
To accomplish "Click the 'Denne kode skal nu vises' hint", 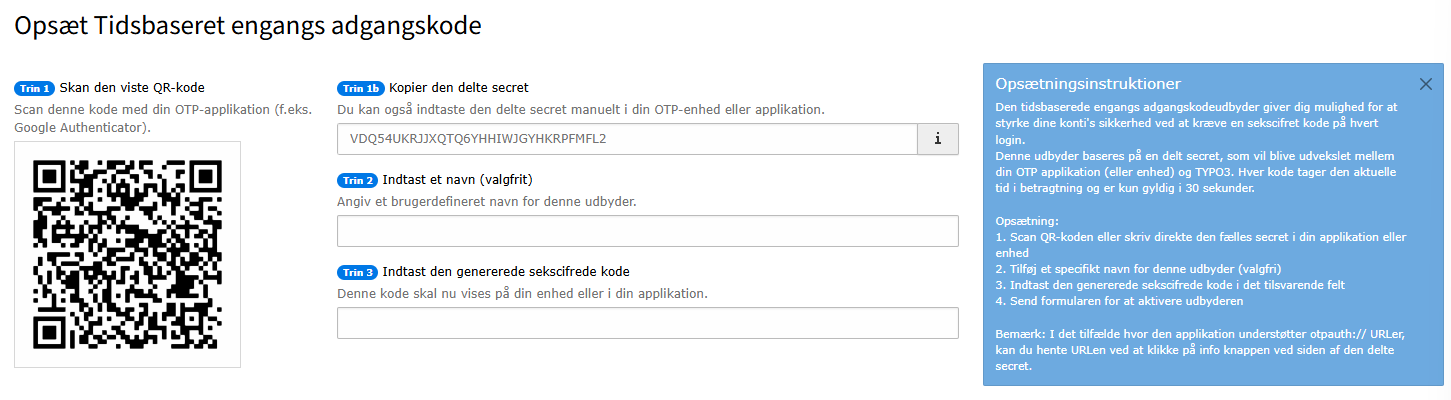I will pyautogui.click(x=522, y=293).
